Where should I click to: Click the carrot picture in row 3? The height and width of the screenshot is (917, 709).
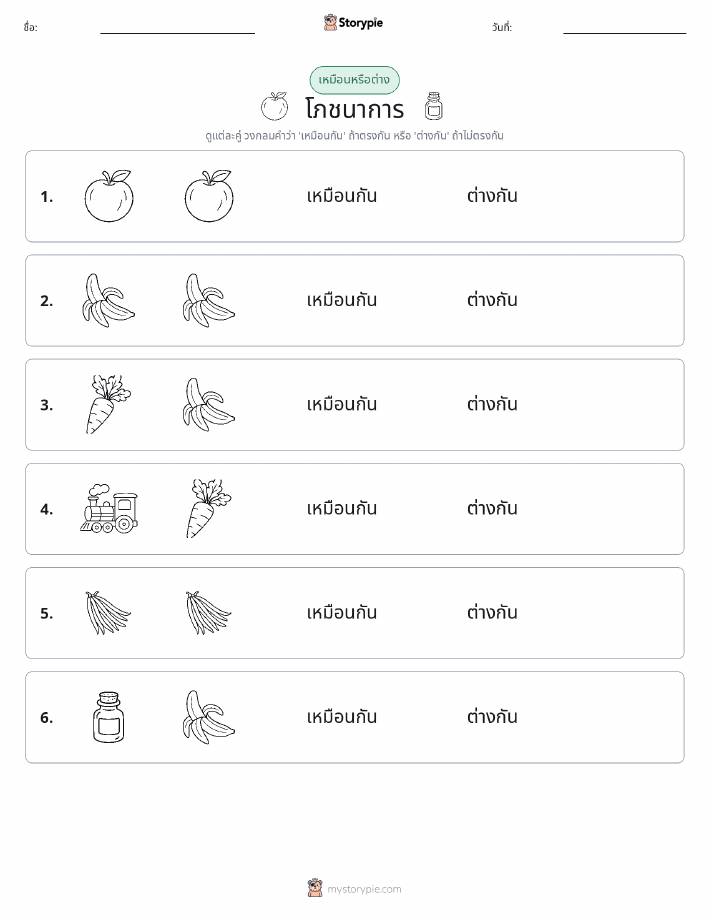pos(109,404)
